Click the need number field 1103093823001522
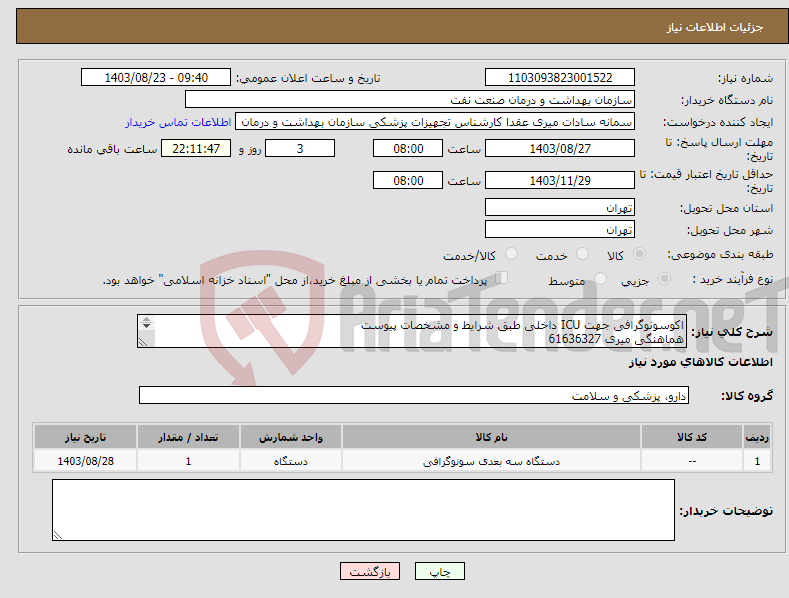The image size is (789, 598). click(560, 78)
